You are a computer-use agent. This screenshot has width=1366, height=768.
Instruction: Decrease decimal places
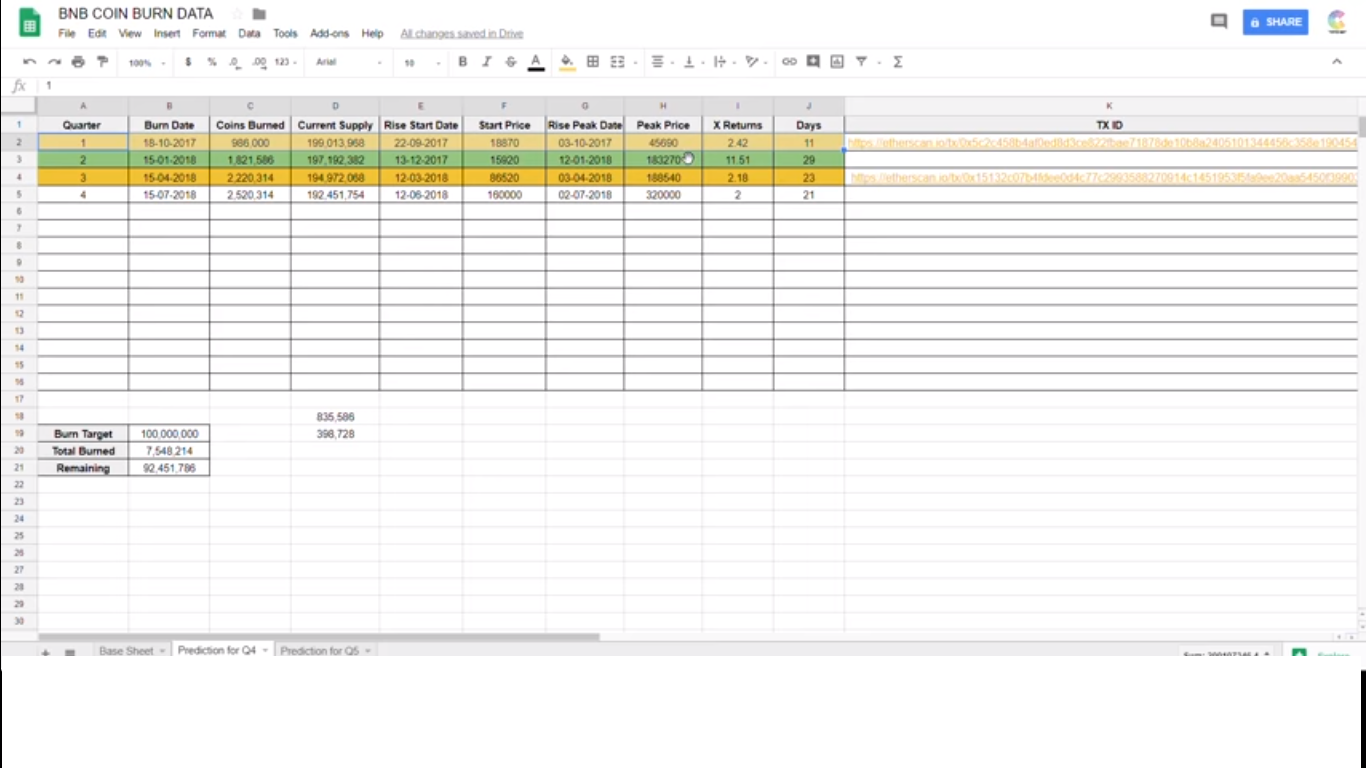point(234,62)
